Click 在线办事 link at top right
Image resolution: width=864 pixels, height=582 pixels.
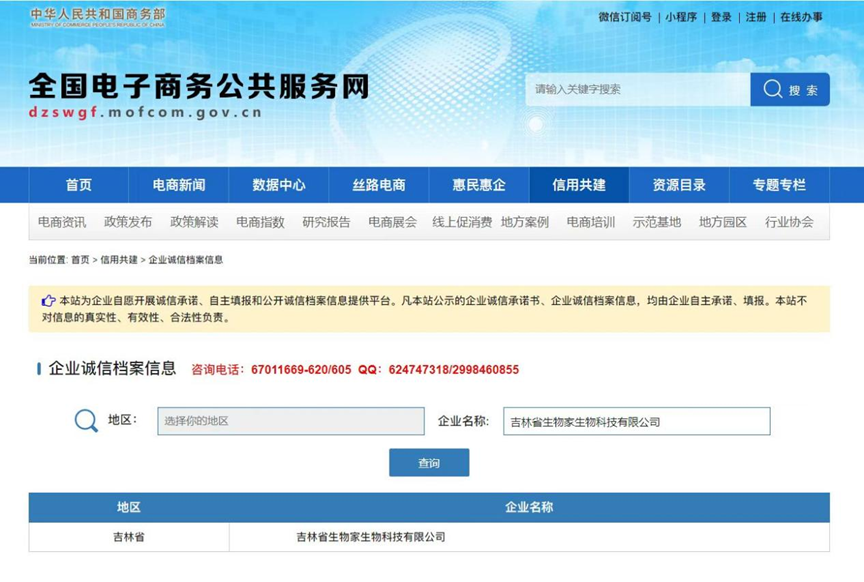tap(801, 17)
